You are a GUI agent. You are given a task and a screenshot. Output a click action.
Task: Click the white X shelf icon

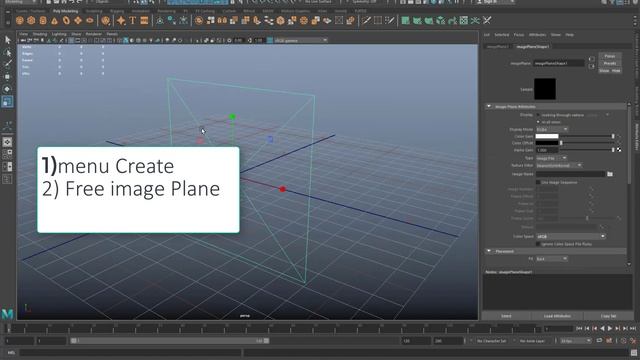[487, 20]
